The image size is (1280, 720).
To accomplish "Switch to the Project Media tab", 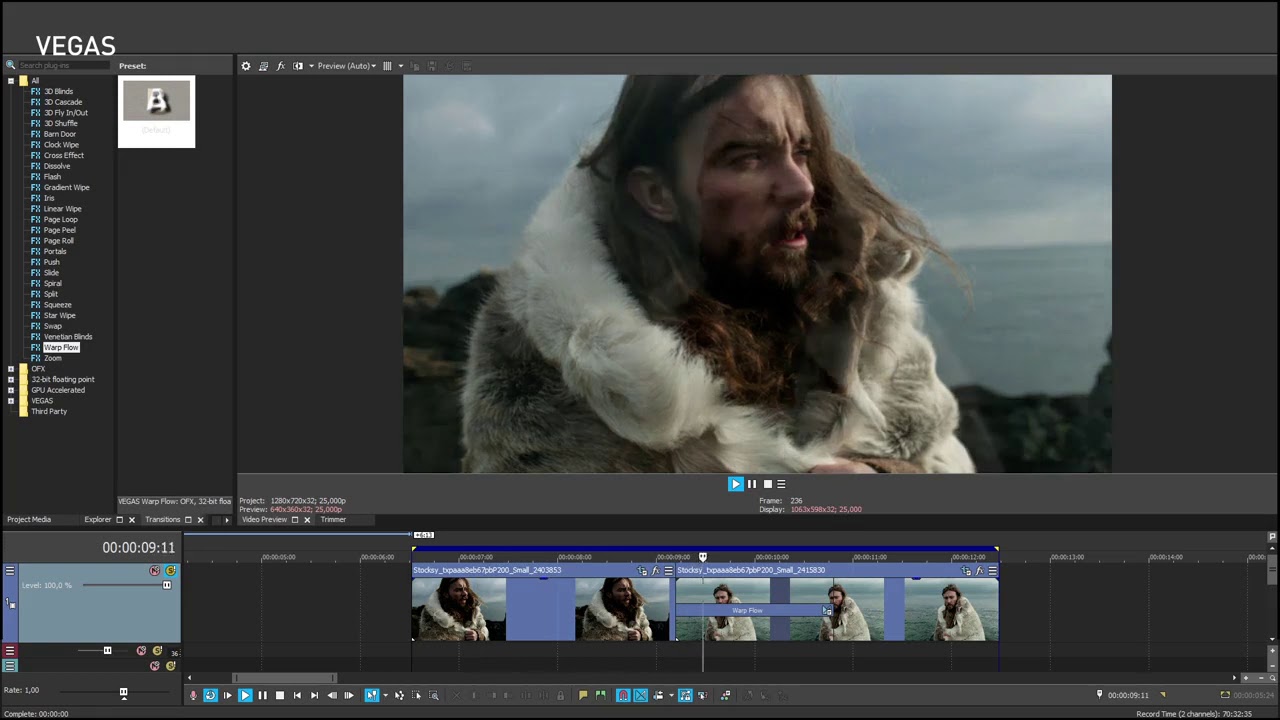I will pyautogui.click(x=29, y=520).
